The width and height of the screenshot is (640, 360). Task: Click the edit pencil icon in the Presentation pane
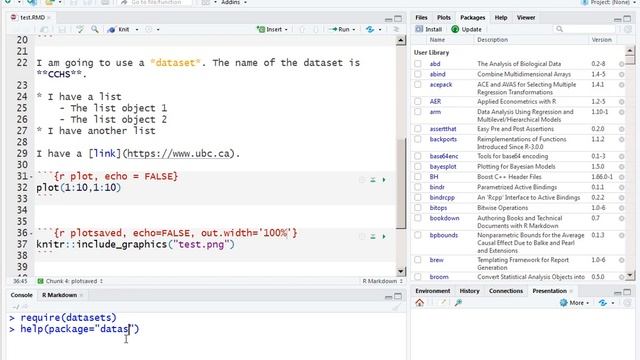point(443,302)
